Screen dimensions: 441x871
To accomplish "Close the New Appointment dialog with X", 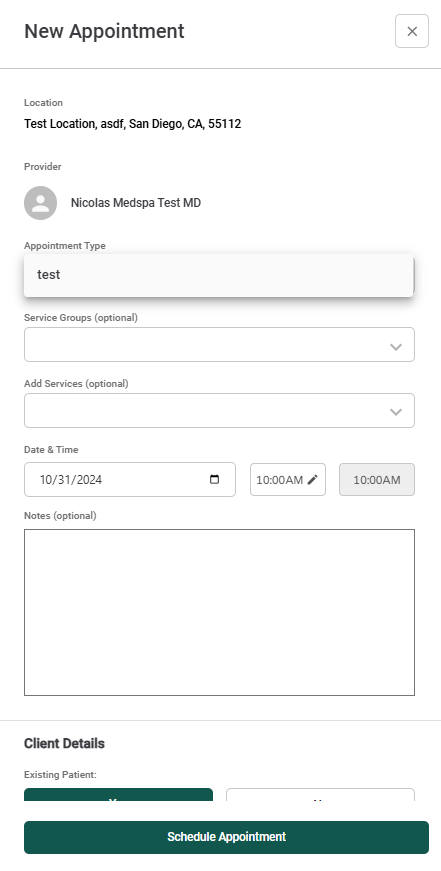I will [x=412, y=32].
